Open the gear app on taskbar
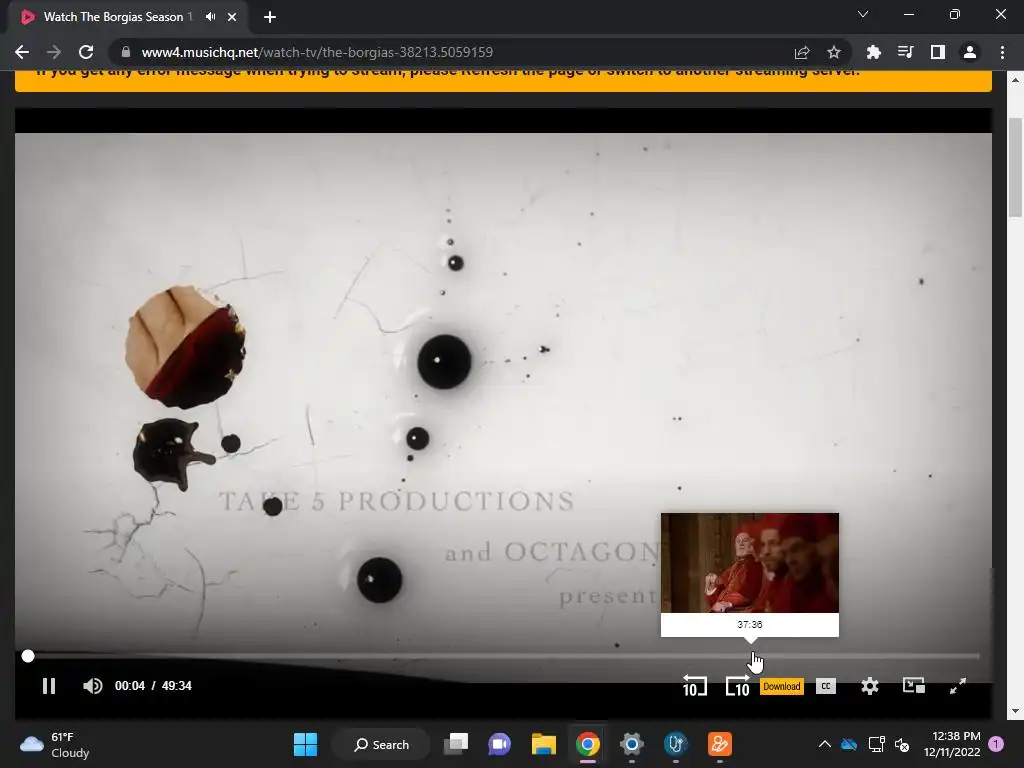This screenshot has width=1024, height=768. [x=632, y=744]
